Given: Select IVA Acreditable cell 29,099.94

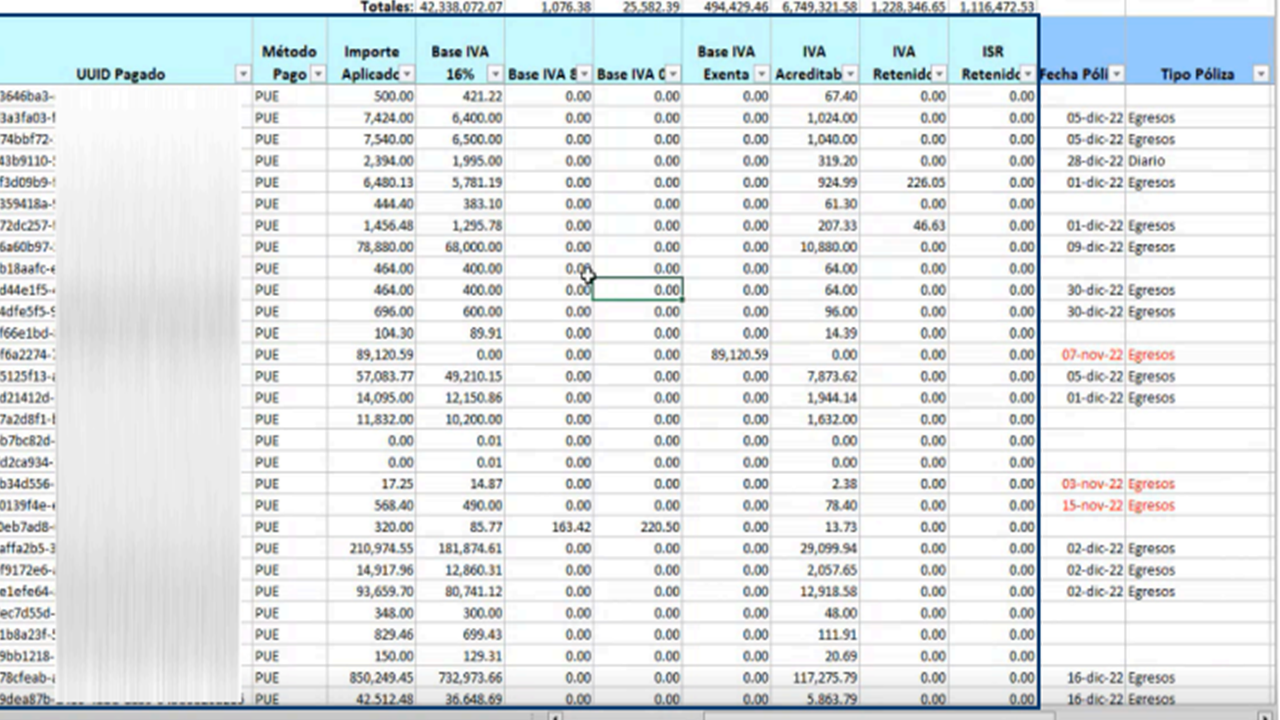Looking at the screenshot, I should coord(815,549).
